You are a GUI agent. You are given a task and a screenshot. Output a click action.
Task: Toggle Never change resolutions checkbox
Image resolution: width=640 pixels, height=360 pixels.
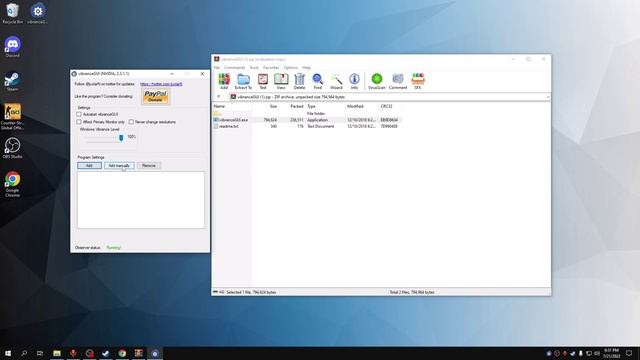[x=131, y=122]
